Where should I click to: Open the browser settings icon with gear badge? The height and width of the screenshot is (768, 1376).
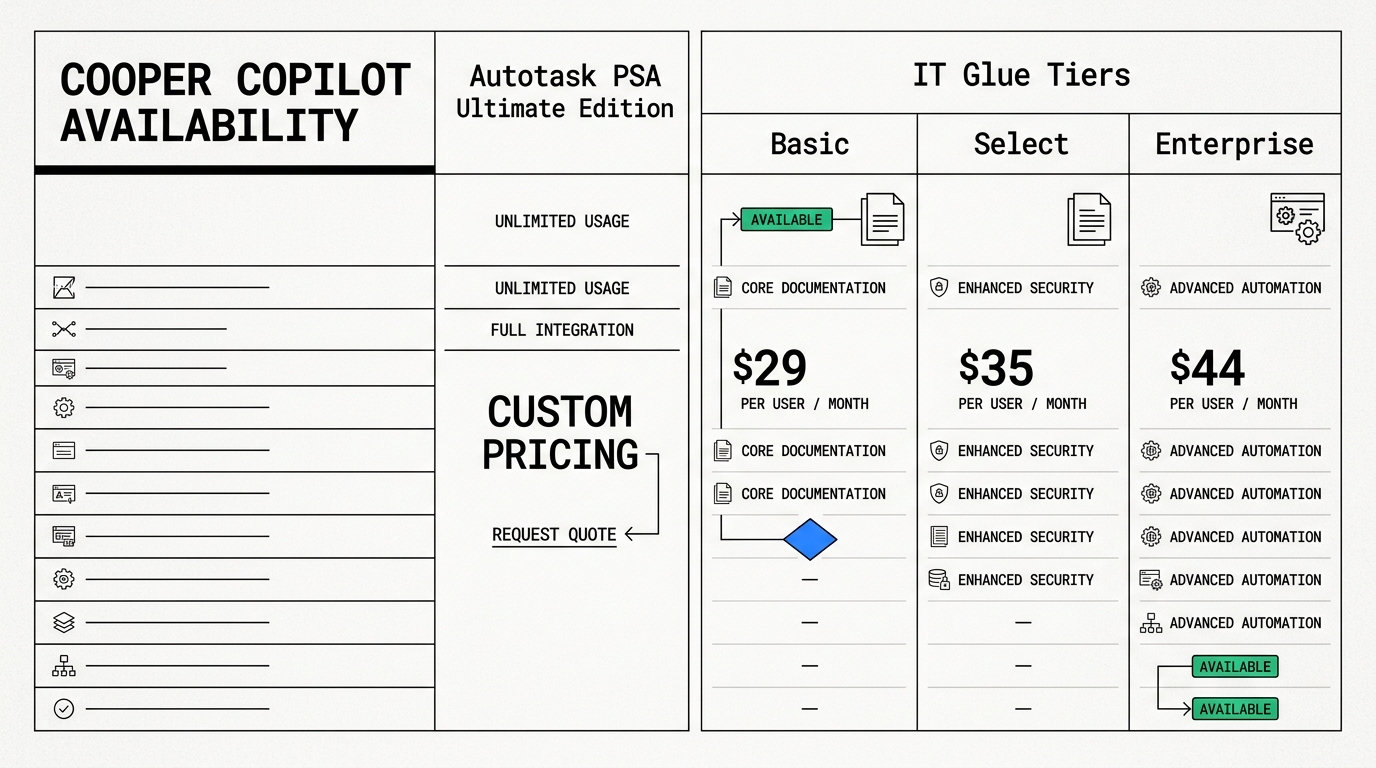[x=63, y=367]
